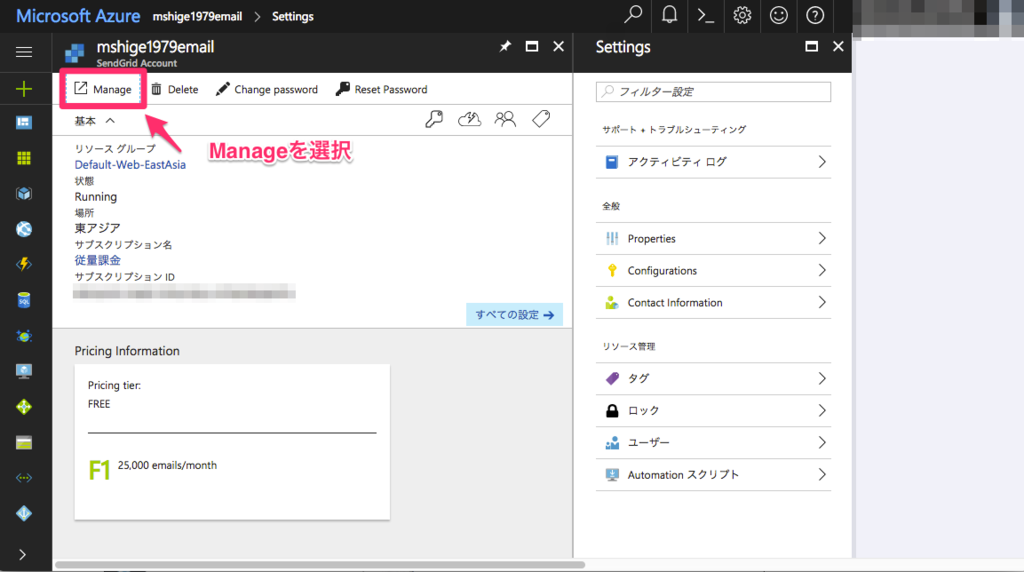Maximize the Settings blade

tap(811, 46)
